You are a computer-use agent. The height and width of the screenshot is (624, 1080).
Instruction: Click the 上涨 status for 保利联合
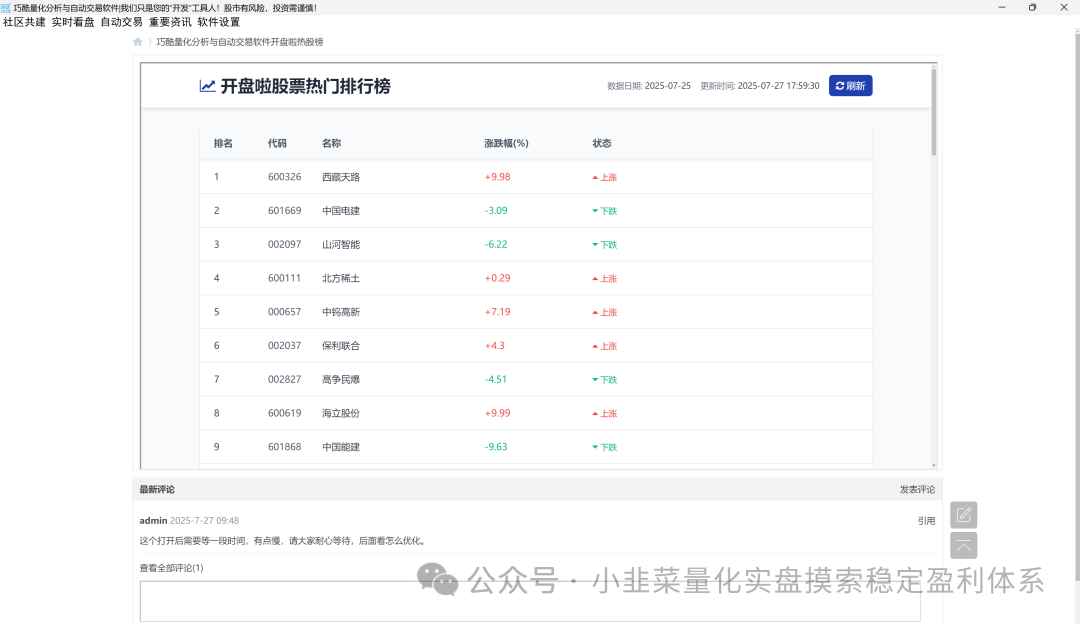click(605, 346)
